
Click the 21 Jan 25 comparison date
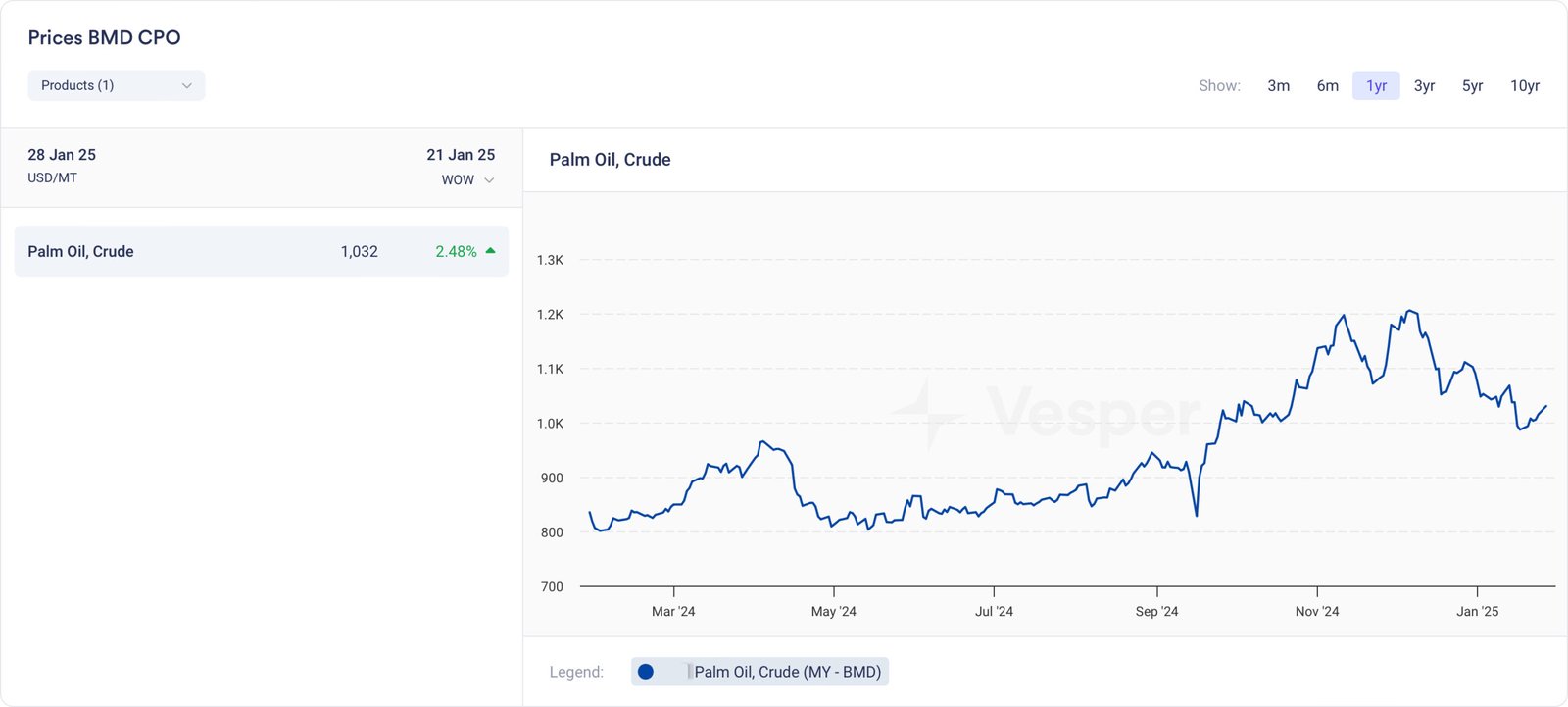461,155
